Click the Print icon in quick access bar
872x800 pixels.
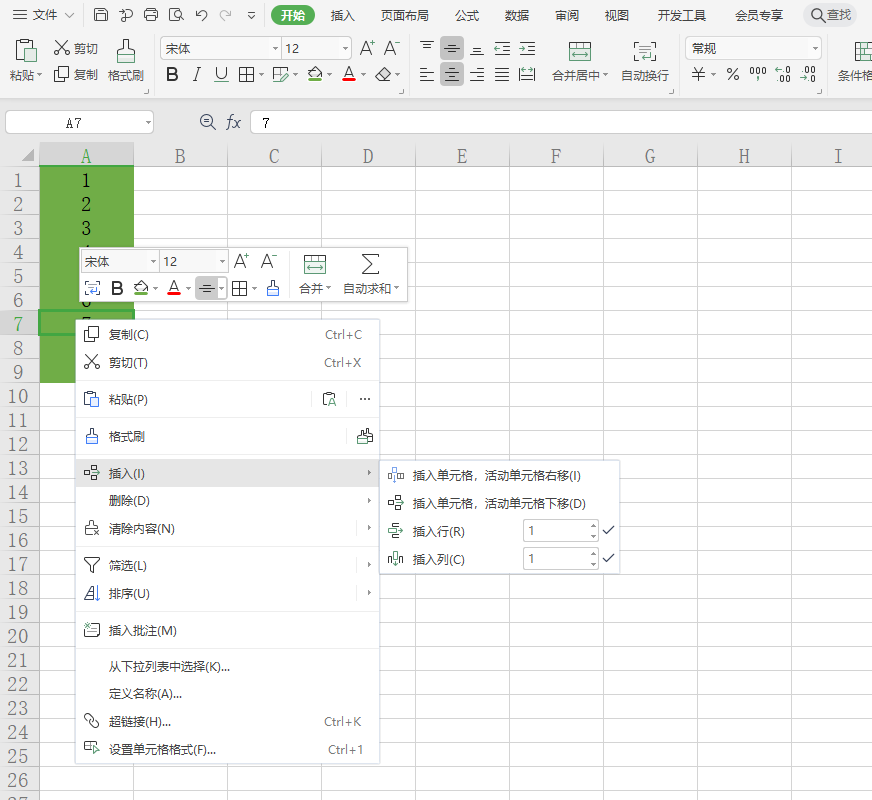[151, 15]
